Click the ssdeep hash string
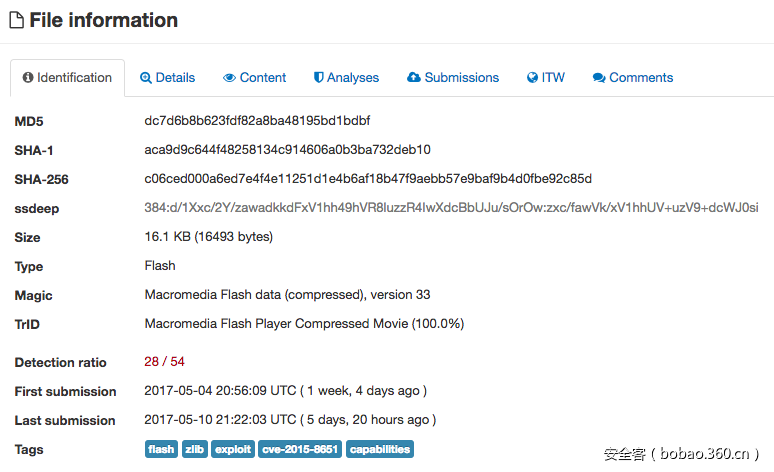This screenshot has width=774, height=472. (x=451, y=208)
